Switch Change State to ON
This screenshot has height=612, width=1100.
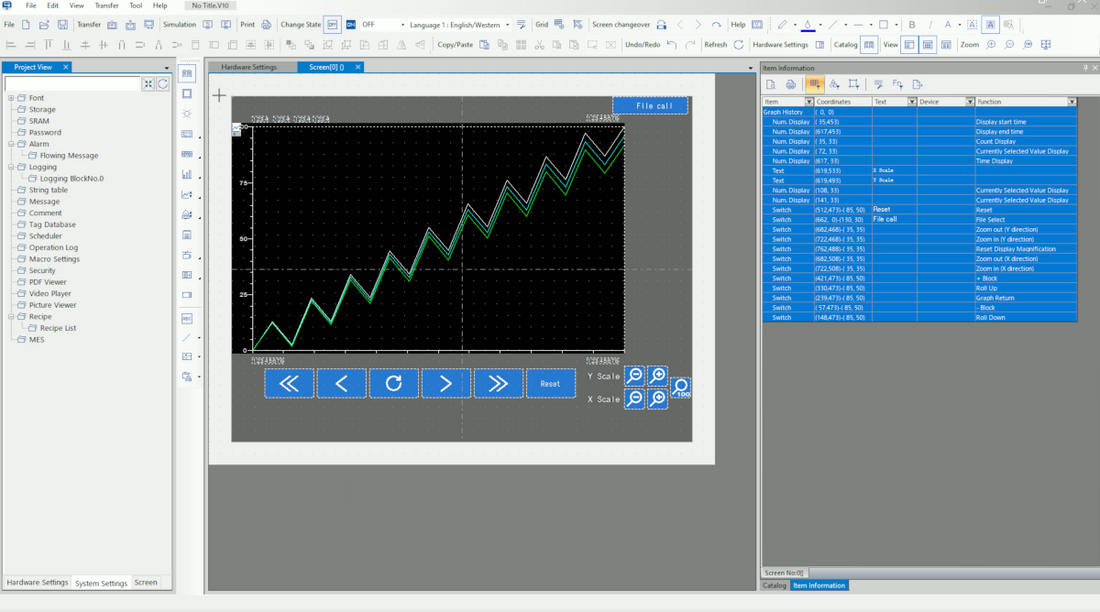click(351, 25)
